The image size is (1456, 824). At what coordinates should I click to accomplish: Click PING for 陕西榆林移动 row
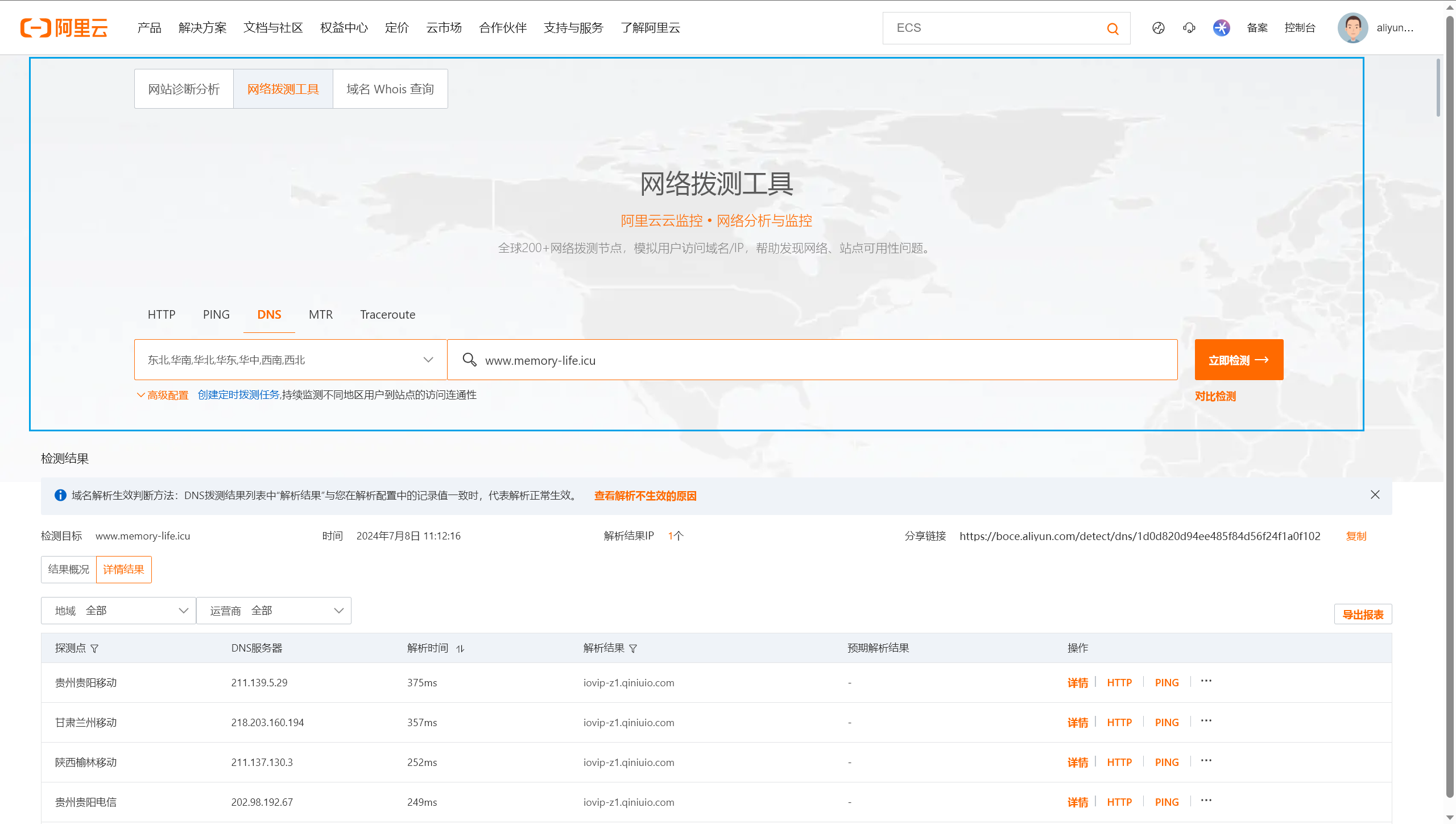[x=1167, y=763]
